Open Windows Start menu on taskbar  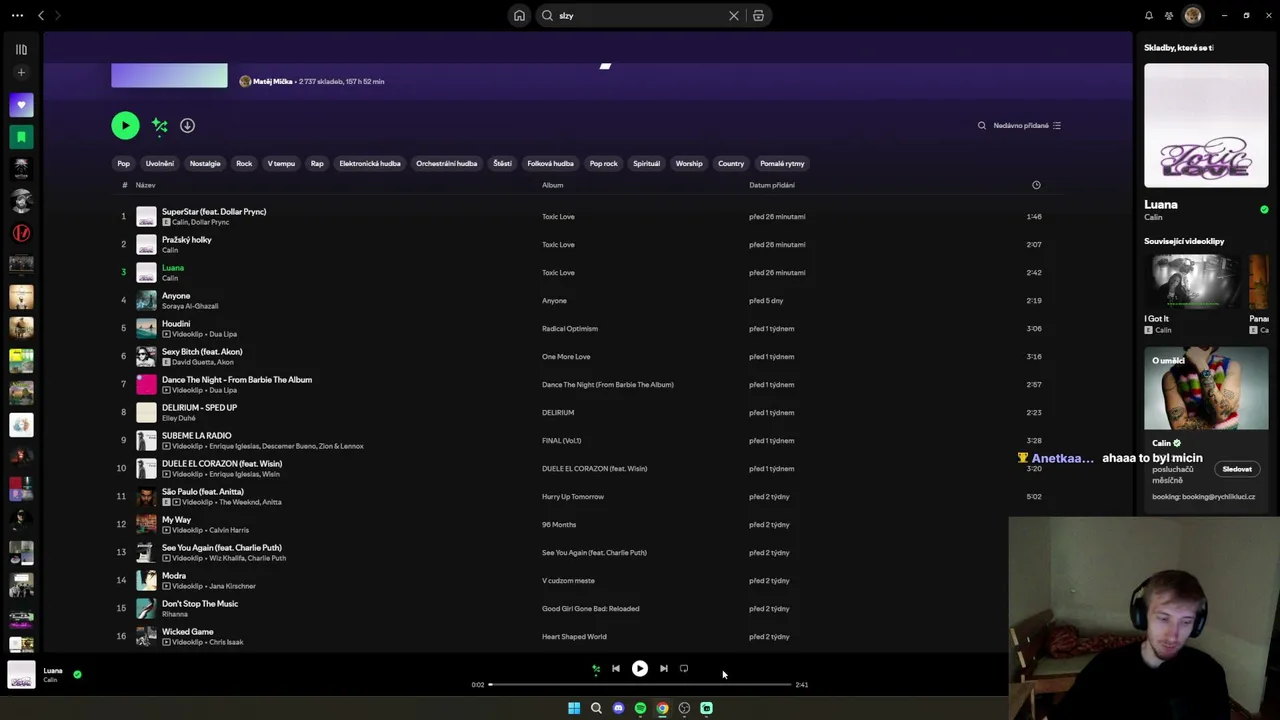pos(574,708)
